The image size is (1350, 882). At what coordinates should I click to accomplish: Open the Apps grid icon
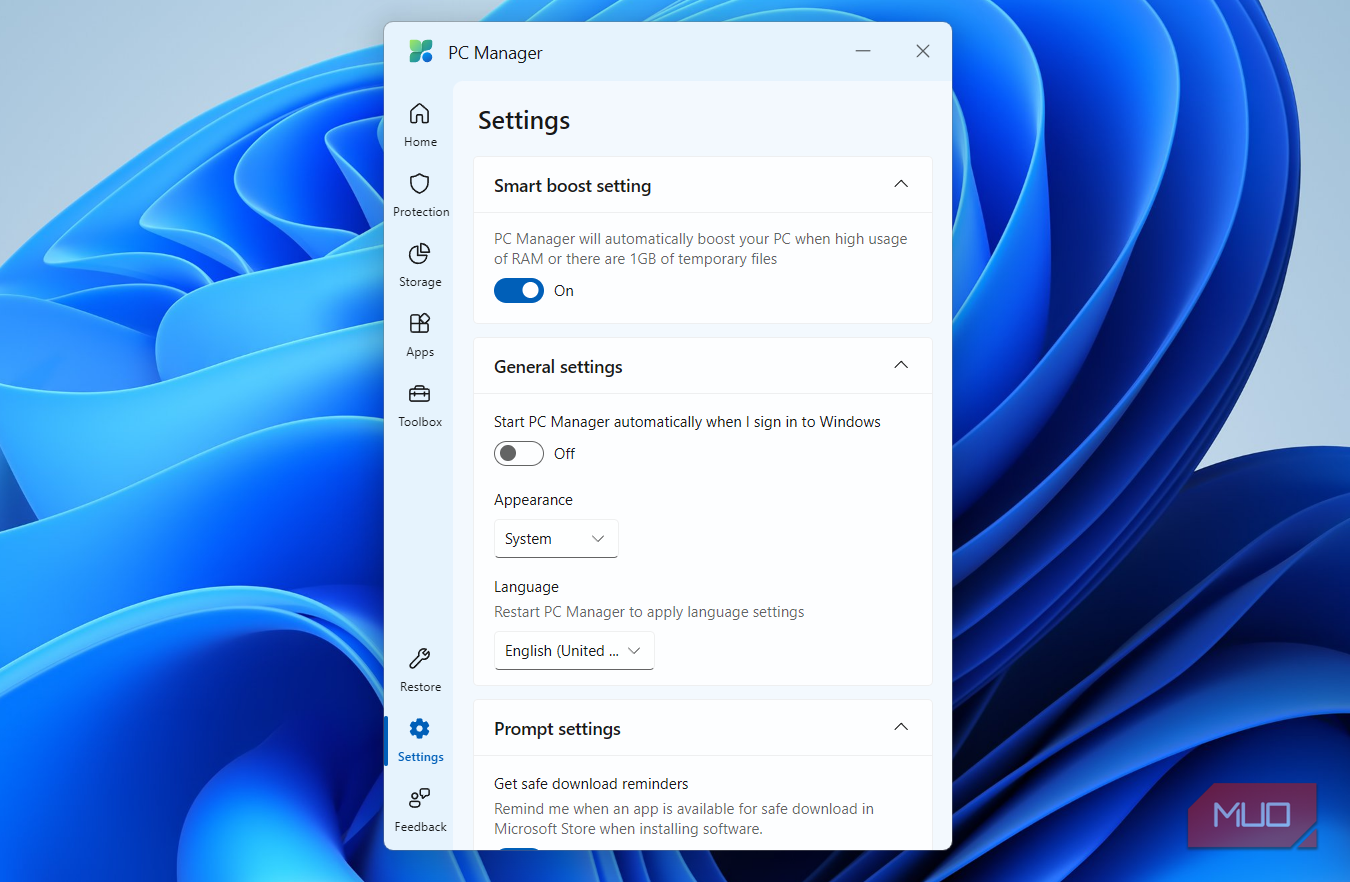(x=420, y=324)
